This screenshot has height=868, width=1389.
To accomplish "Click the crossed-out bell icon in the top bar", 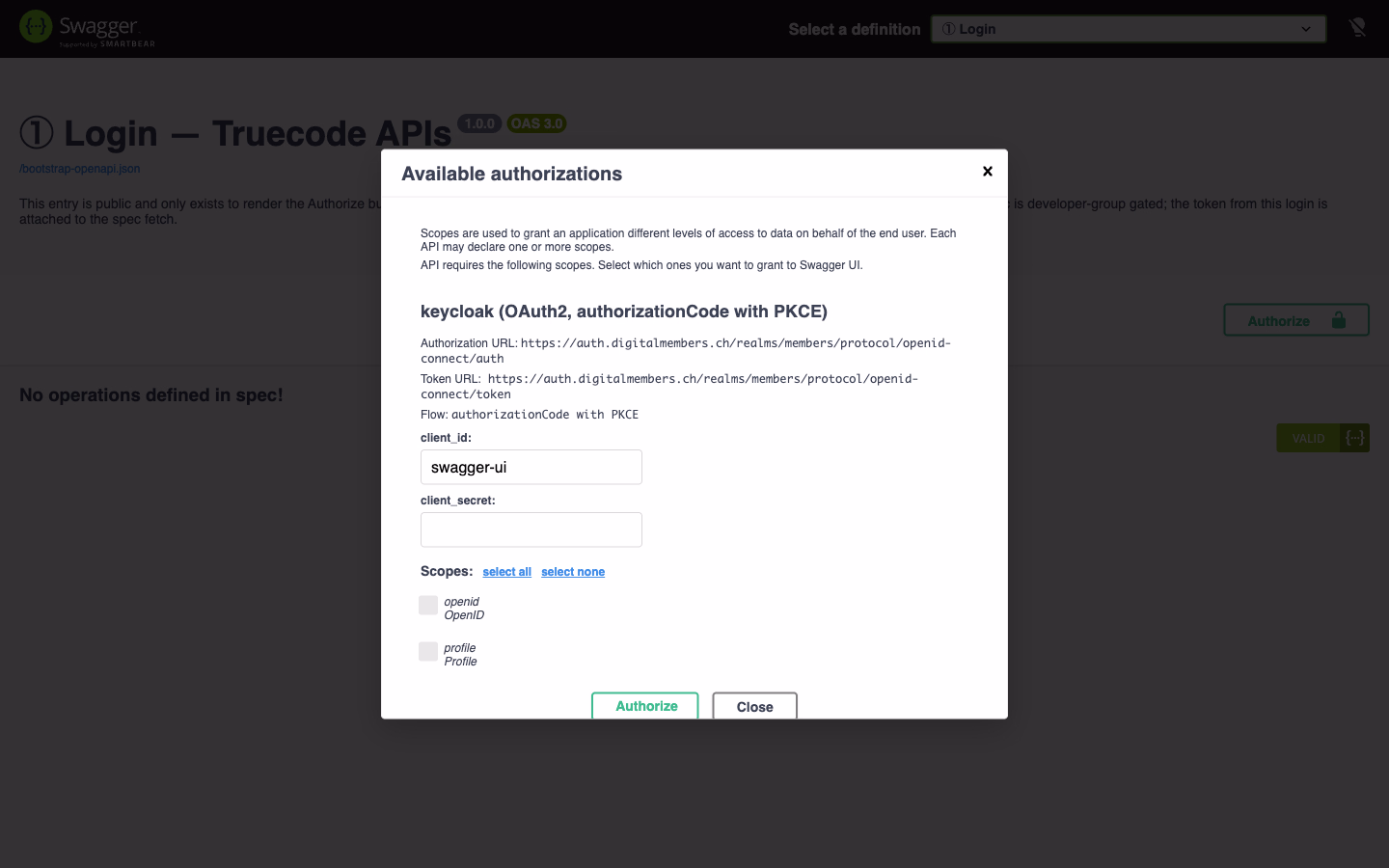I will point(1357,28).
